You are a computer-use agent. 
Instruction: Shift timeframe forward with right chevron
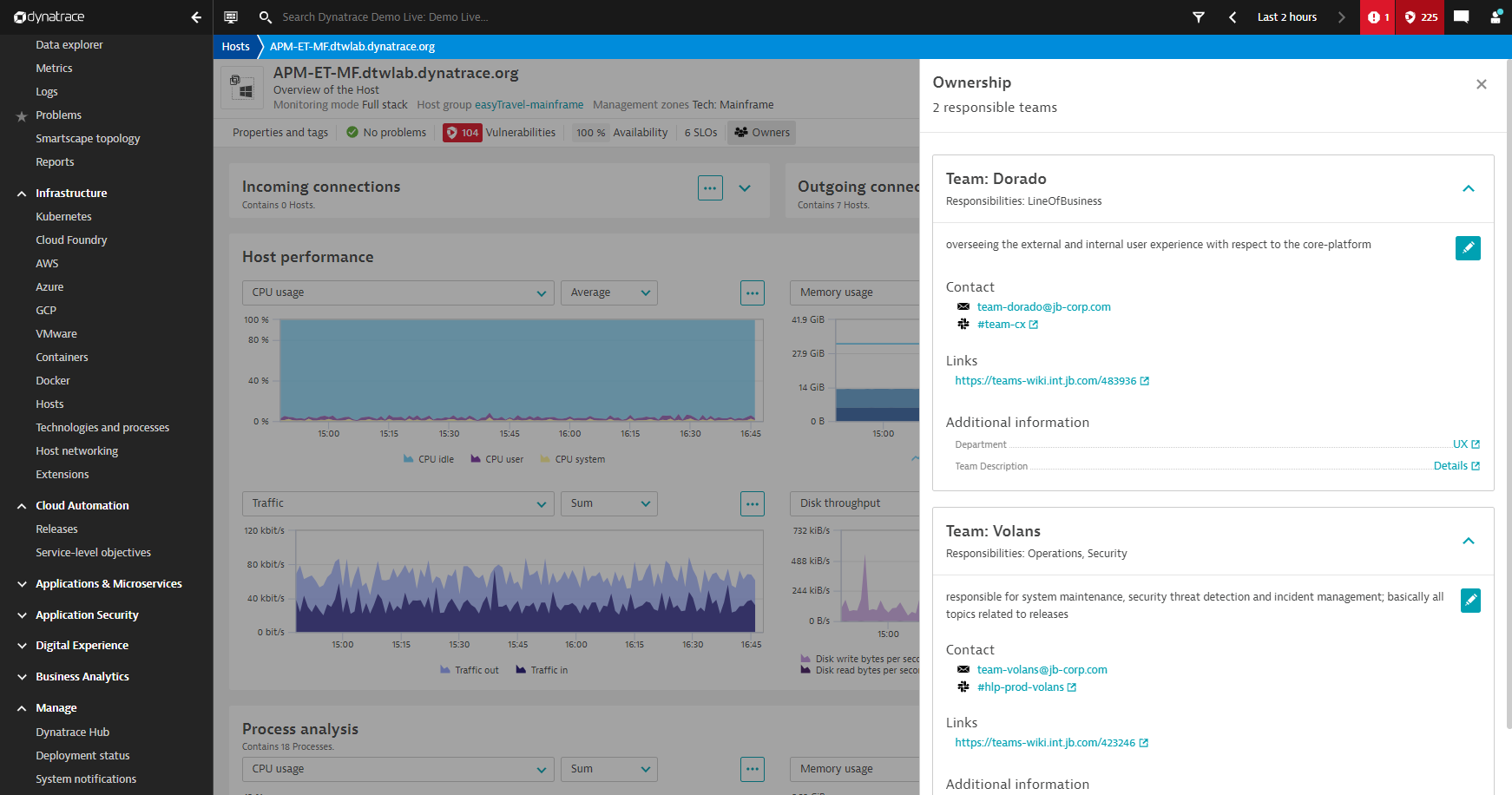(1341, 17)
